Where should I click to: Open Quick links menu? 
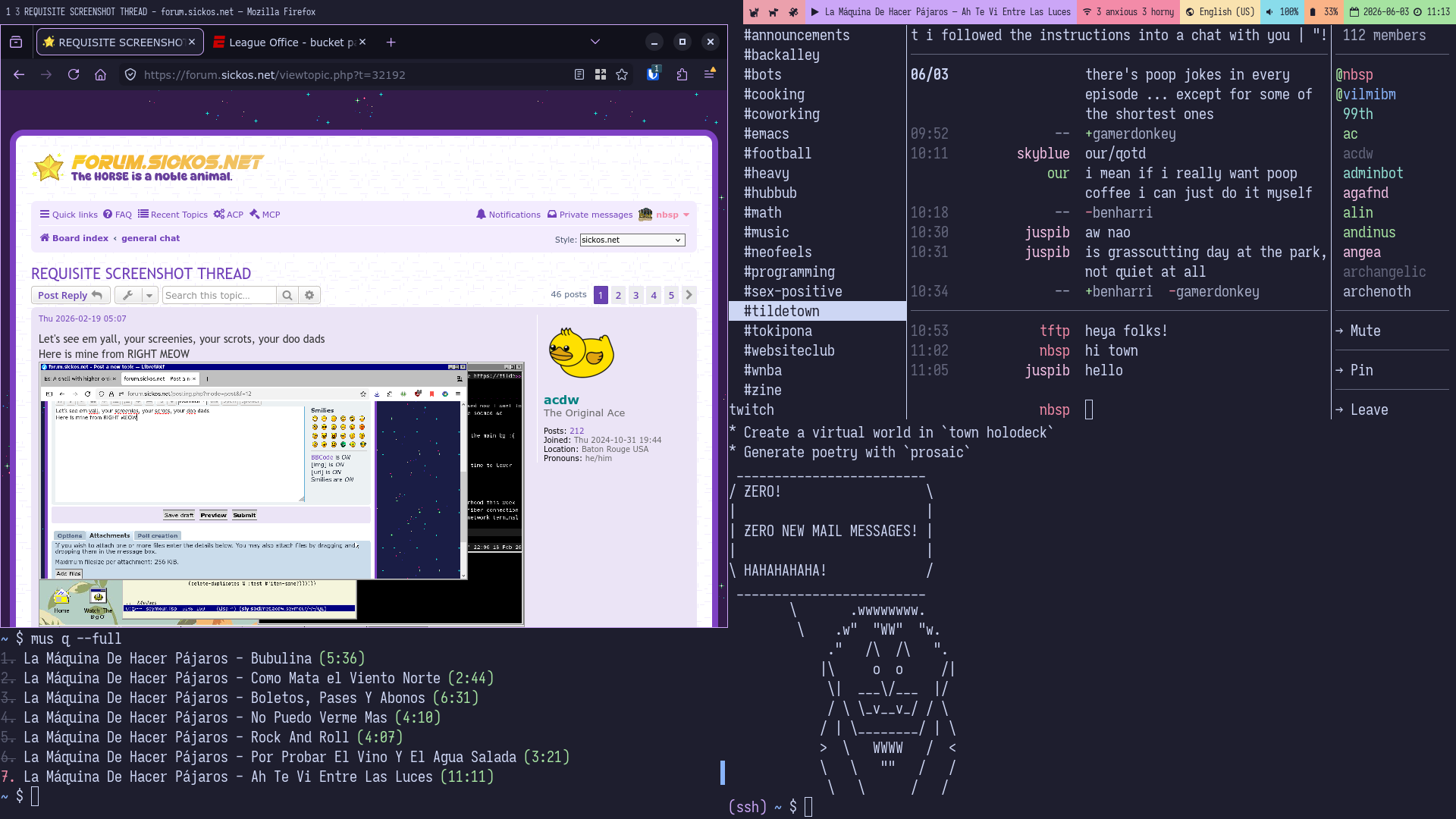(68, 215)
